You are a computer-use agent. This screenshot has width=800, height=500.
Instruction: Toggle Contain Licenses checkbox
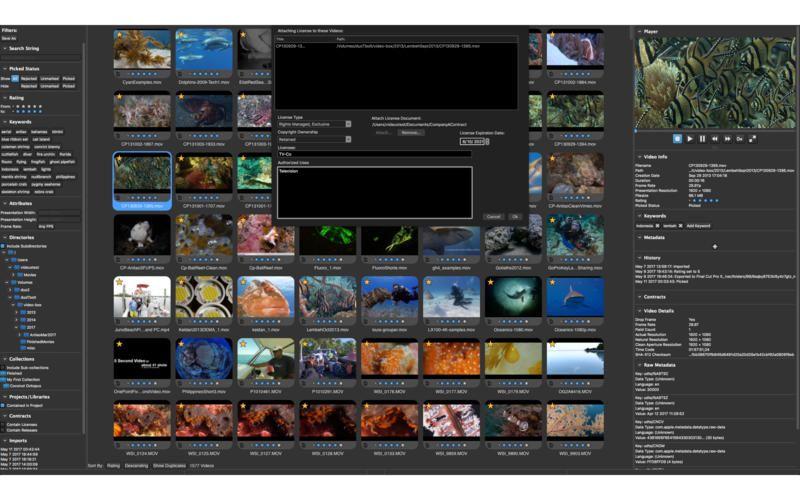click(3, 424)
